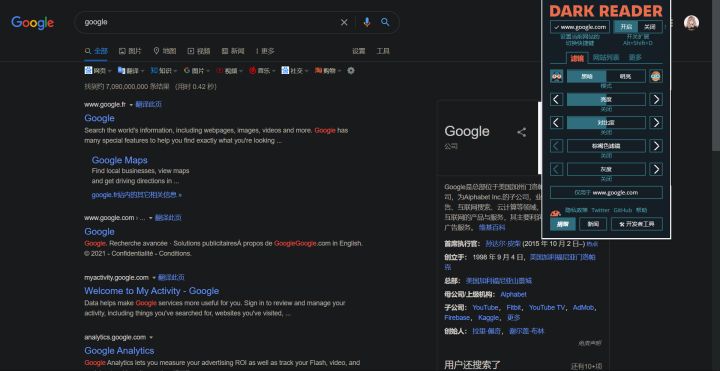Select the light (明亮) mode option
The height and width of the screenshot is (371, 720).
(626, 76)
